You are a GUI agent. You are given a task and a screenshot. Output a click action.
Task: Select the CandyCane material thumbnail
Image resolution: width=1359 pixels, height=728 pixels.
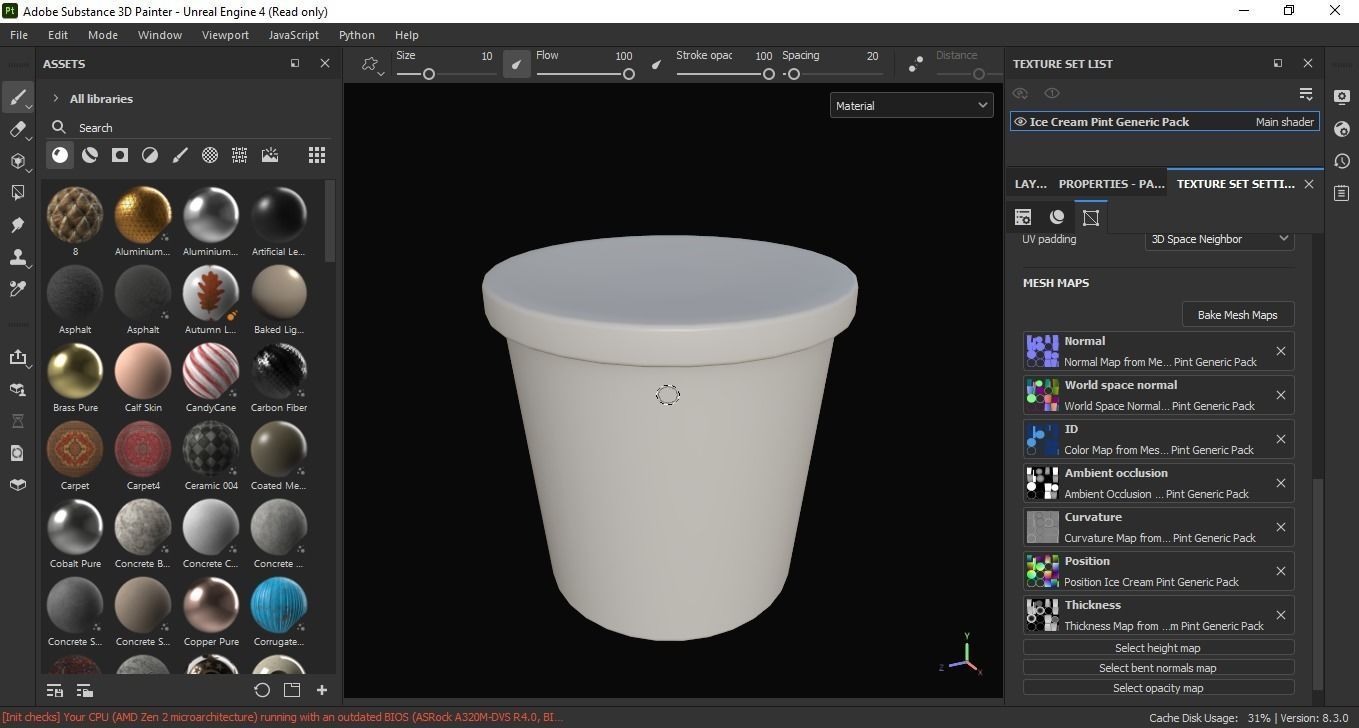tap(211, 370)
